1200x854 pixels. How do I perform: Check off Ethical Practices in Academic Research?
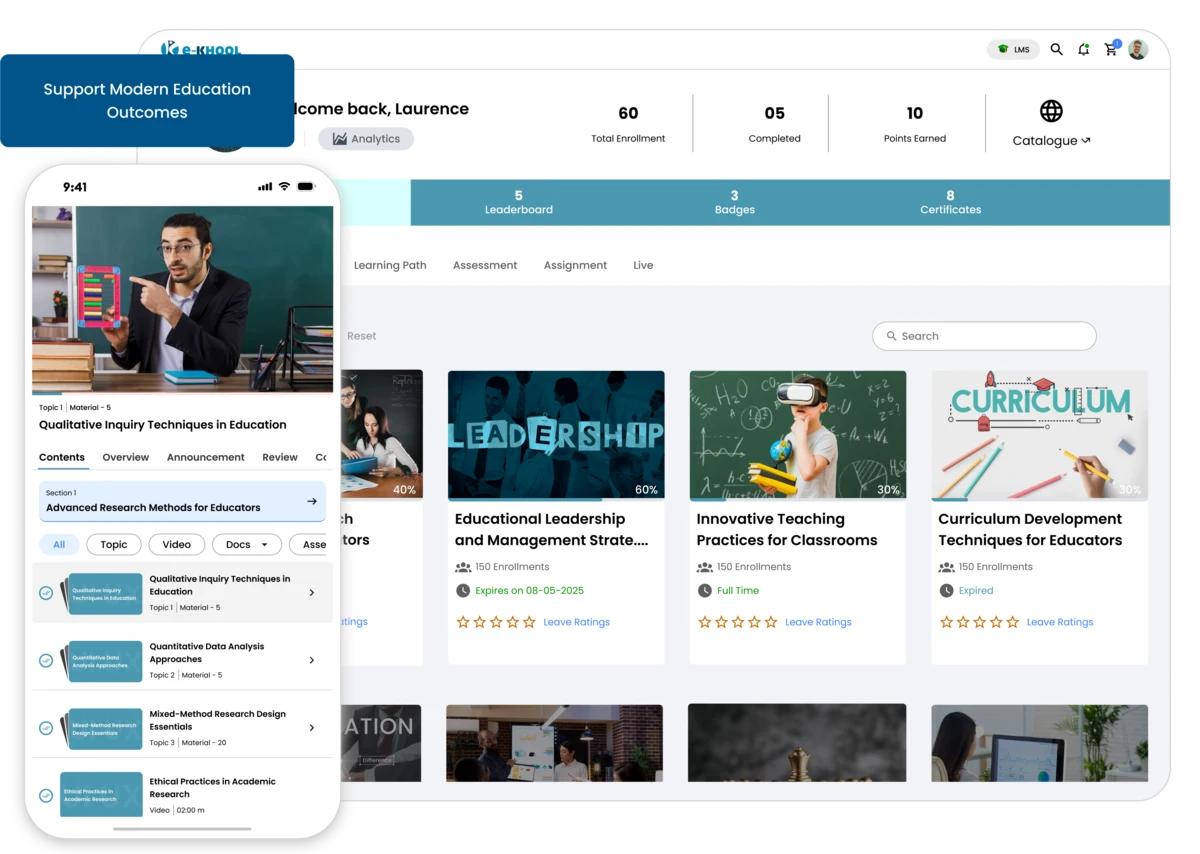pyautogui.click(x=44, y=796)
